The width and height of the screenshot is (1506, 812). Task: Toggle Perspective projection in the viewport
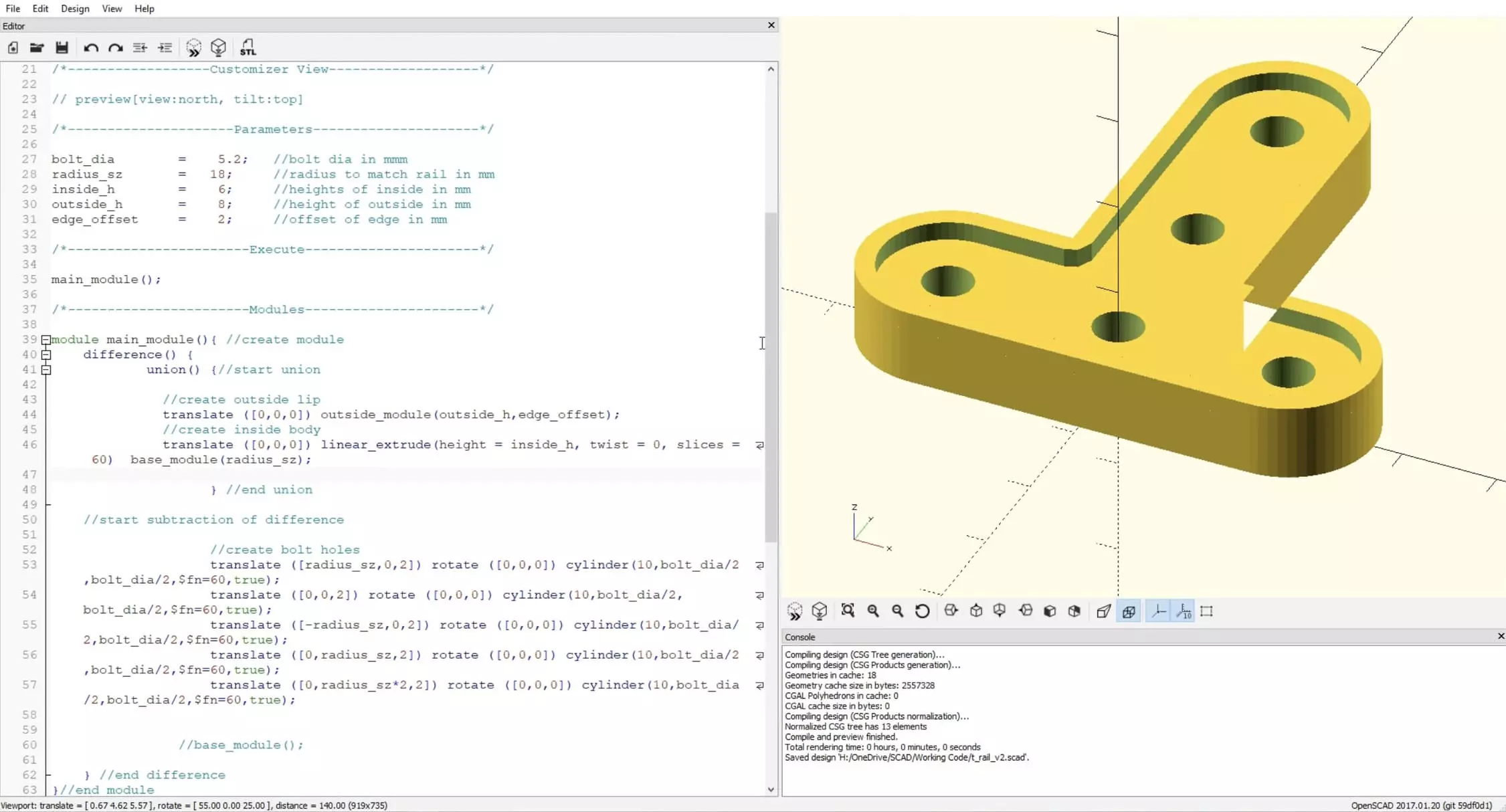(x=1103, y=611)
